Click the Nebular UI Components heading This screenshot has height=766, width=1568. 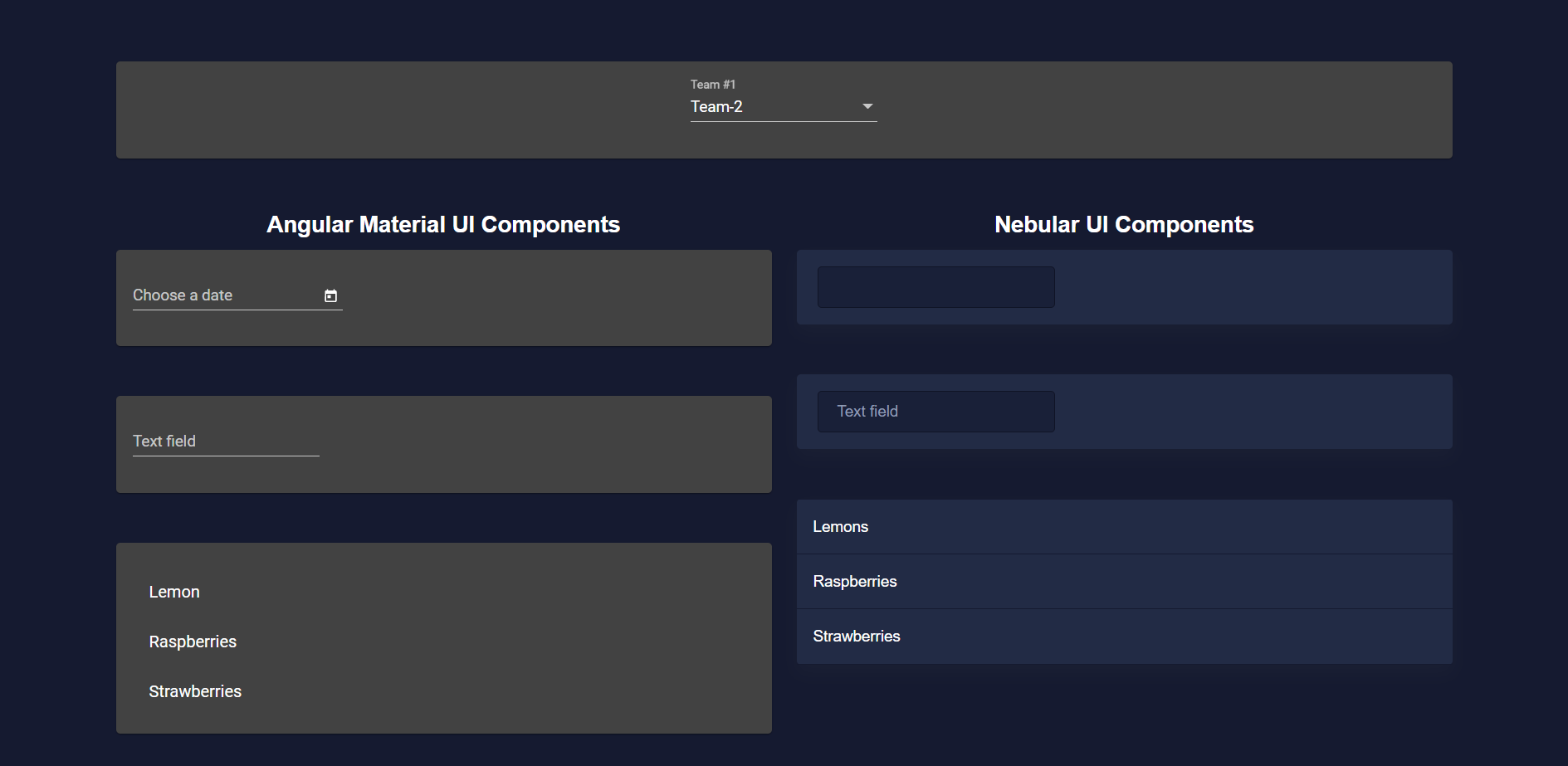click(1124, 224)
